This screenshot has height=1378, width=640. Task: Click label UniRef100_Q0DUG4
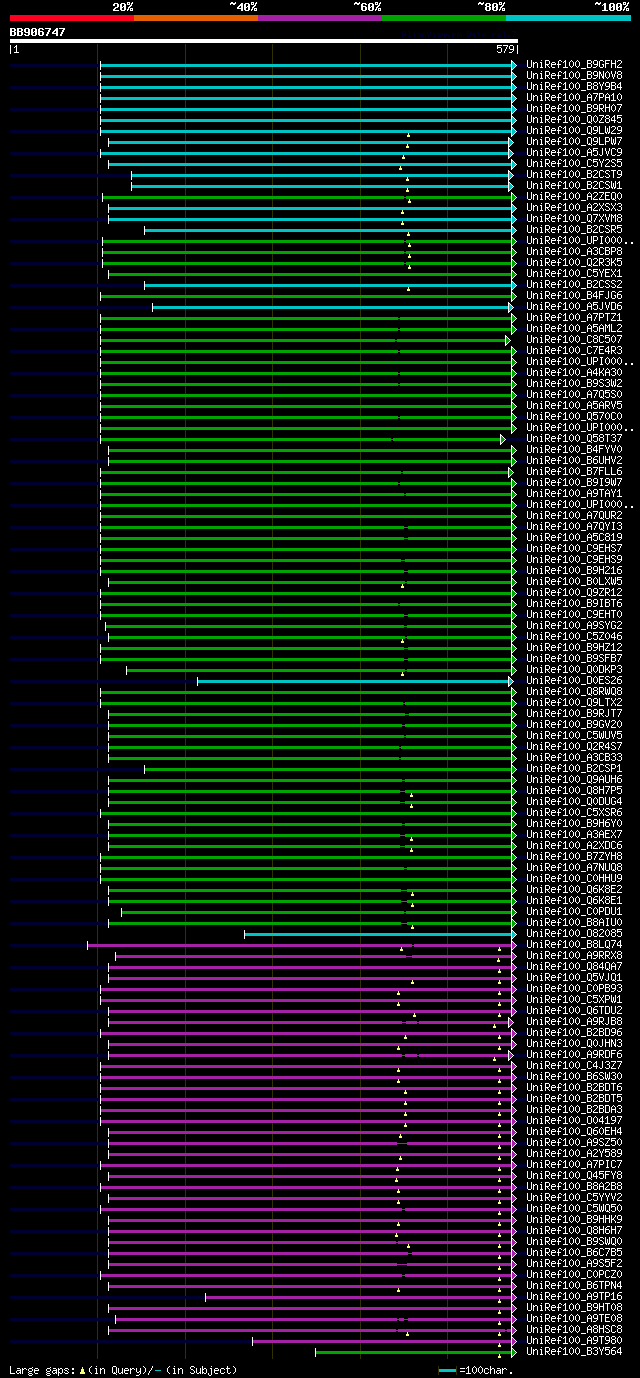click(574, 801)
